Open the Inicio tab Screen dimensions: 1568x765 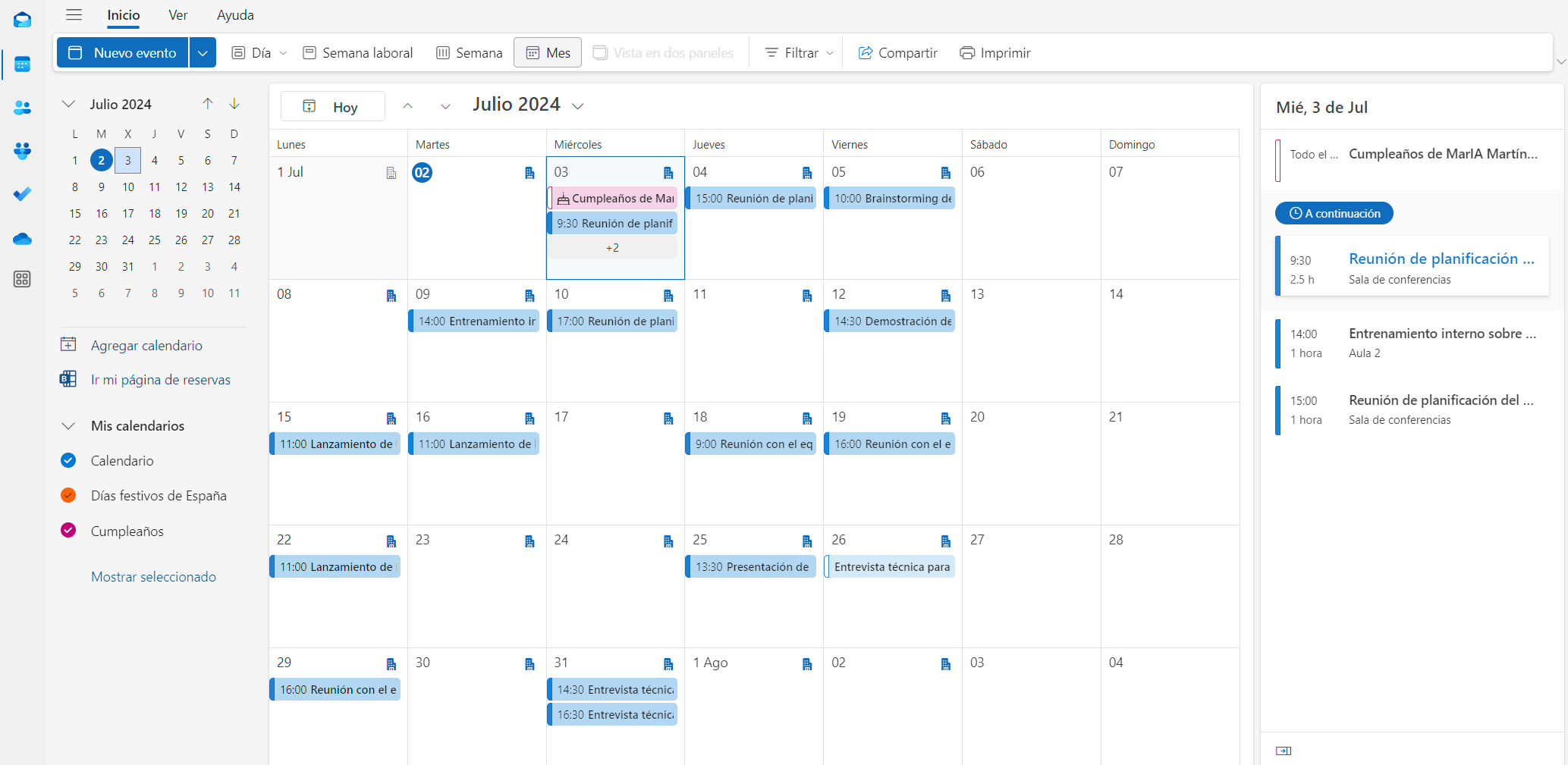[124, 14]
